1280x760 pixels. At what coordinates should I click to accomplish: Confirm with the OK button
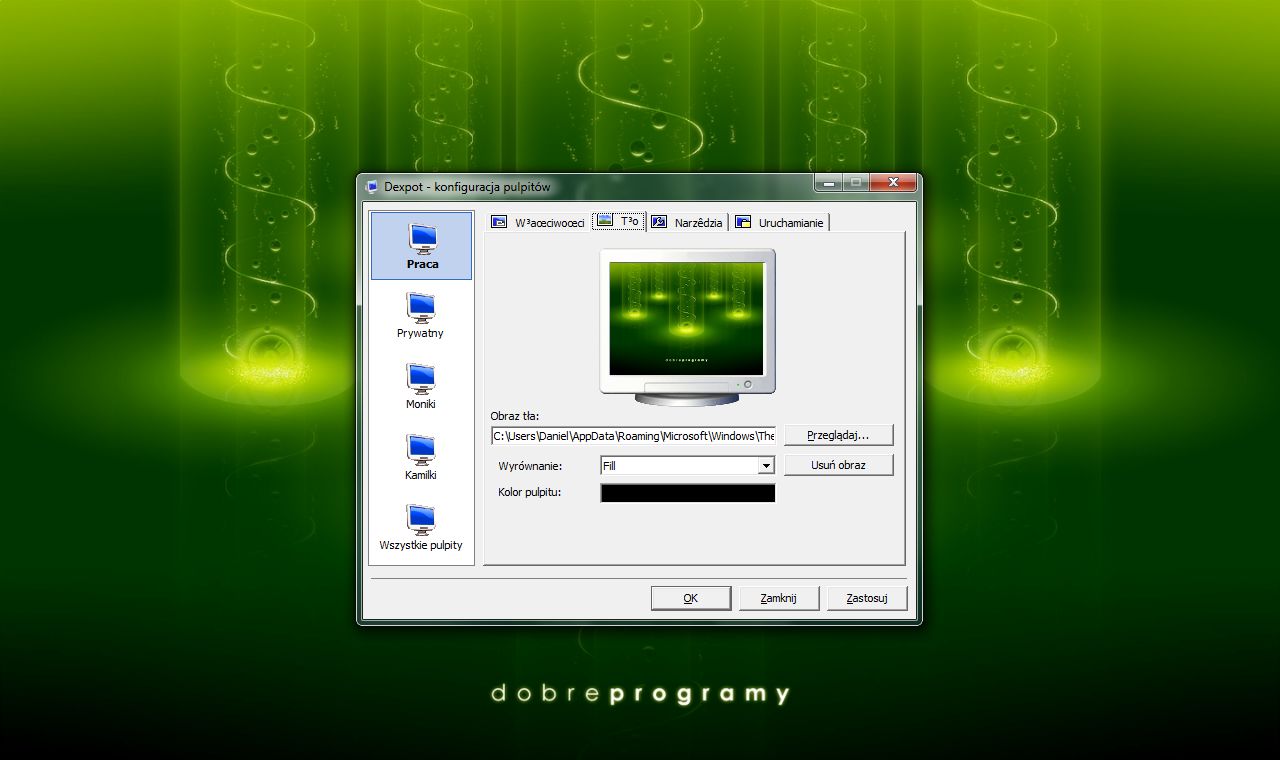point(690,598)
